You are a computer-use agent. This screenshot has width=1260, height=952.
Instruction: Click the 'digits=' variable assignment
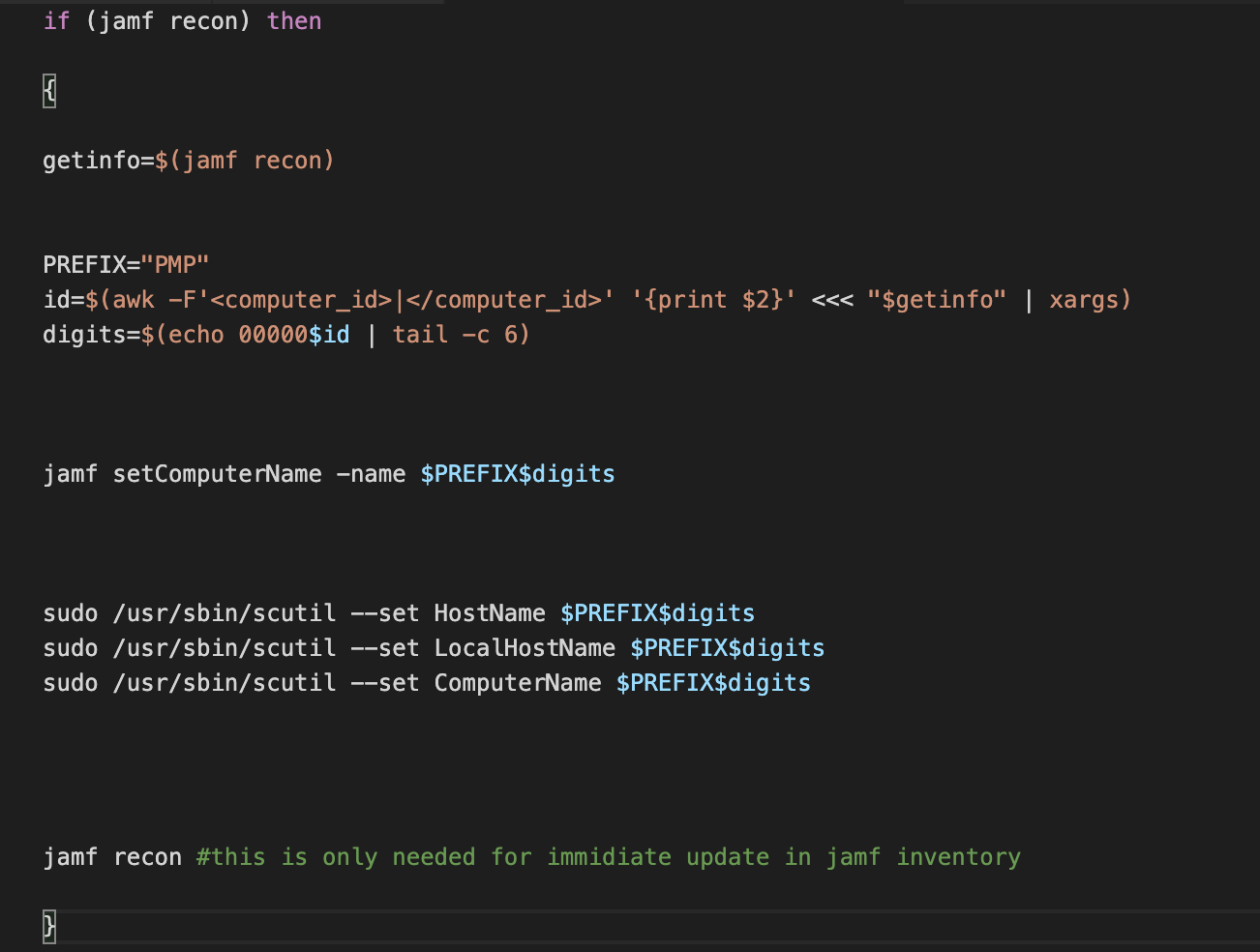pos(92,335)
